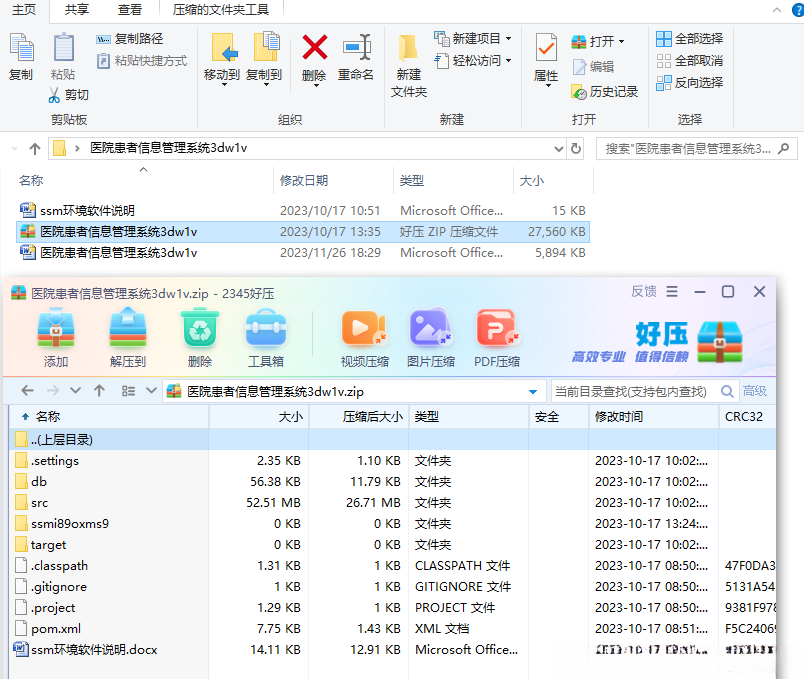Screen dimensions: 804x679
Task: Select the ssm环境软件说明 file in Explorer
Action: tap(303, 211)
